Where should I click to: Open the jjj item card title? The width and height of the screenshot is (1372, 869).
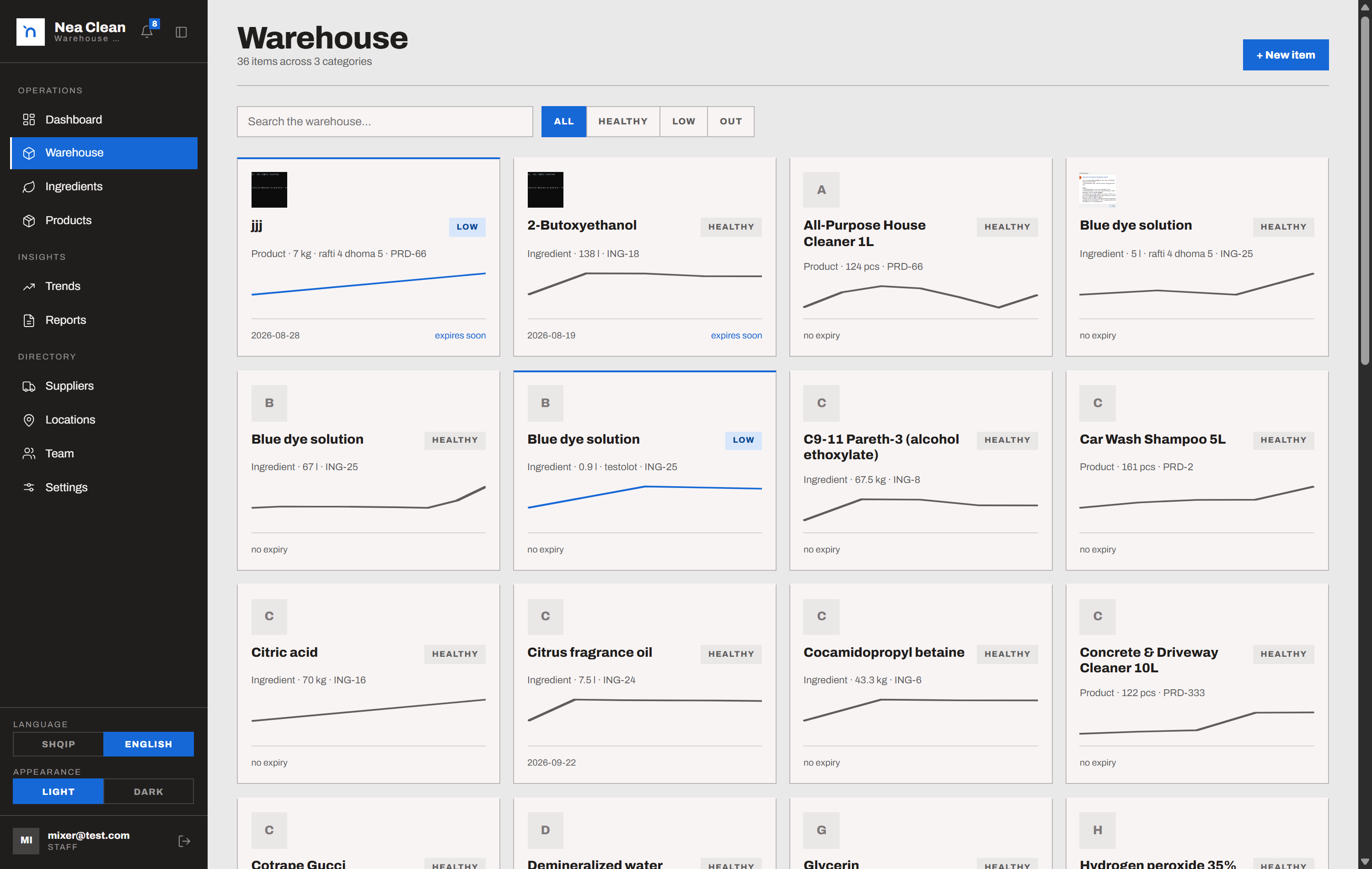tap(257, 225)
